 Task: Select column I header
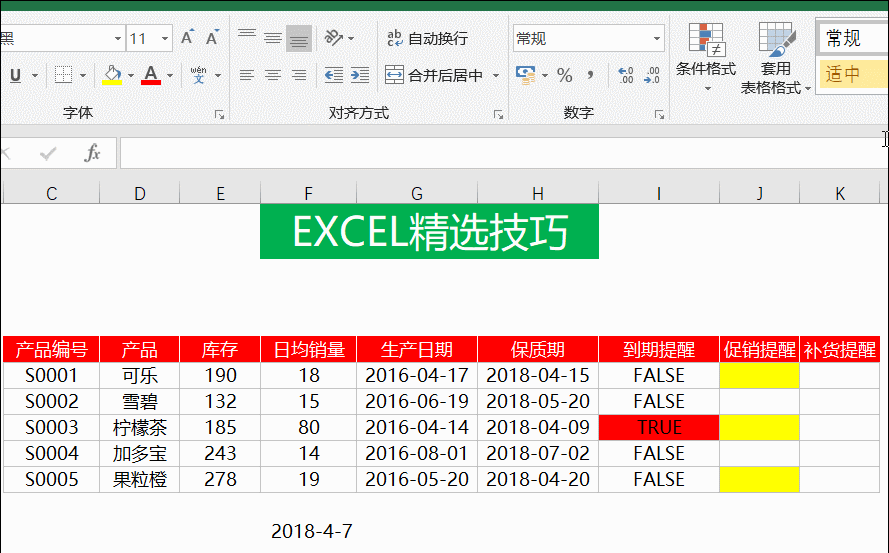pyautogui.click(x=659, y=193)
